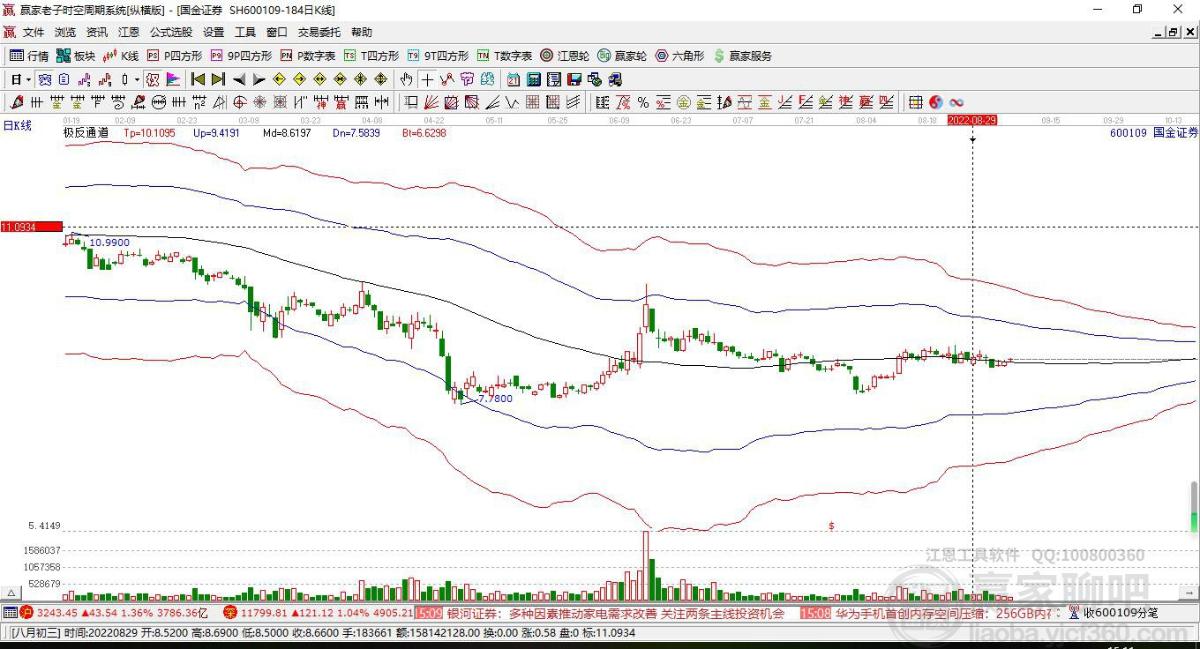This screenshot has height=649, width=1200.
Task: Open the 行情 quotes view
Action: 29,56
